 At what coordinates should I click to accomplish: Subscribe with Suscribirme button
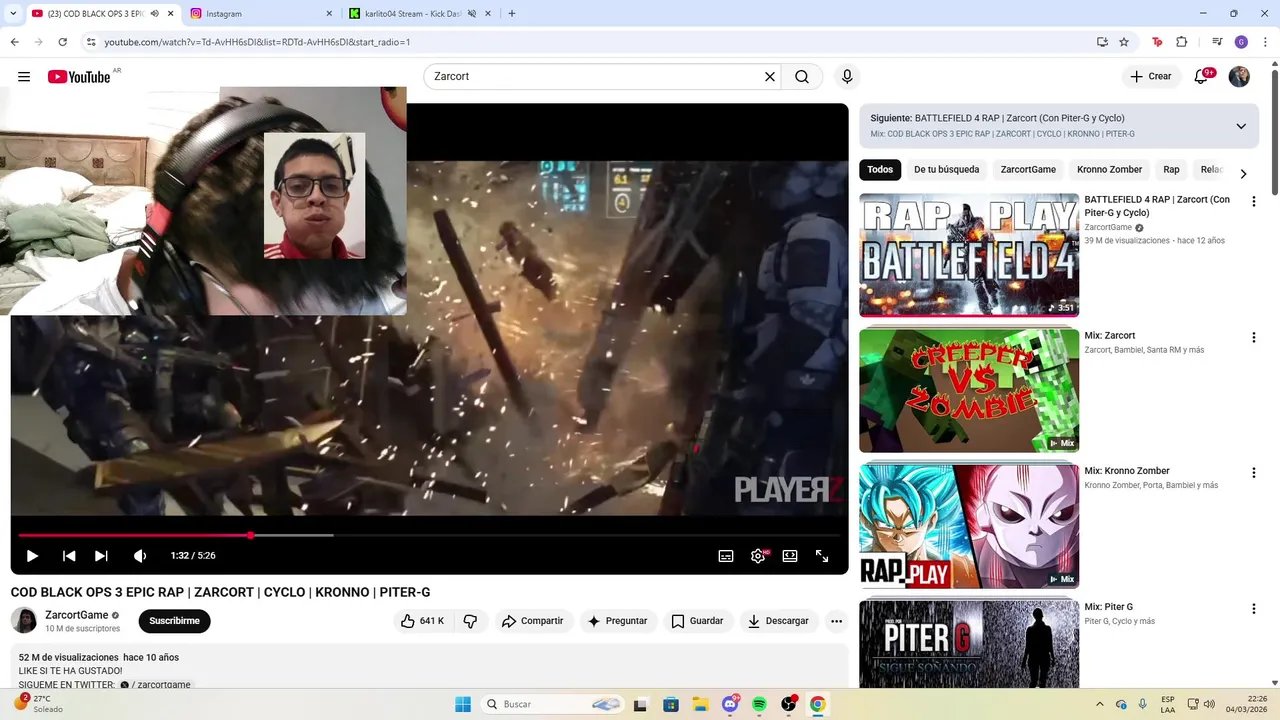click(x=174, y=621)
